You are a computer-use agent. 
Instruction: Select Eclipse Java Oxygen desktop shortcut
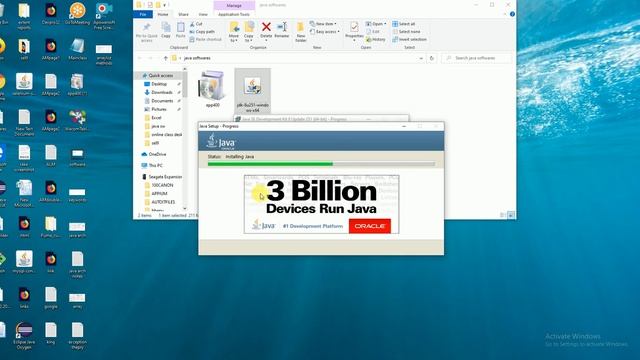tap(24, 336)
